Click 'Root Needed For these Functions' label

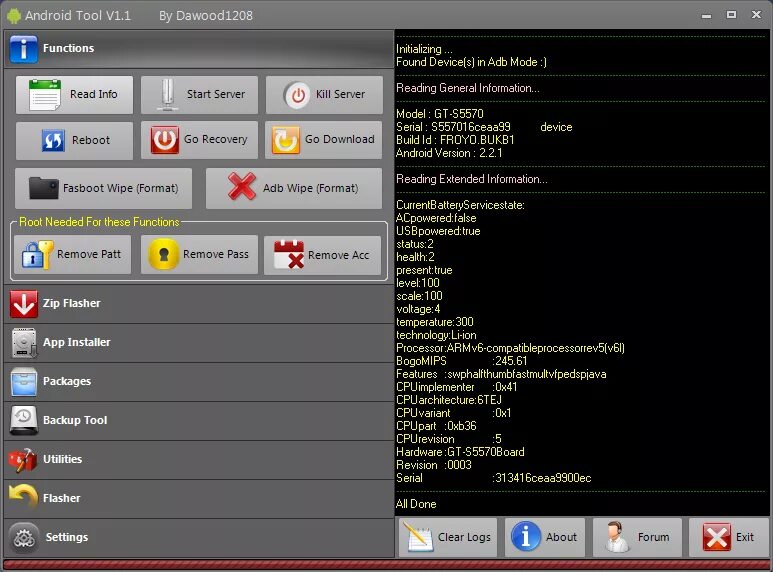(x=99, y=222)
